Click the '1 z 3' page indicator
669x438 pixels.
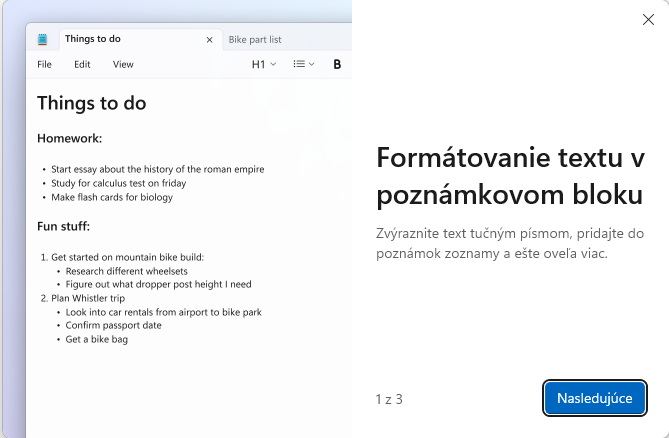click(389, 399)
